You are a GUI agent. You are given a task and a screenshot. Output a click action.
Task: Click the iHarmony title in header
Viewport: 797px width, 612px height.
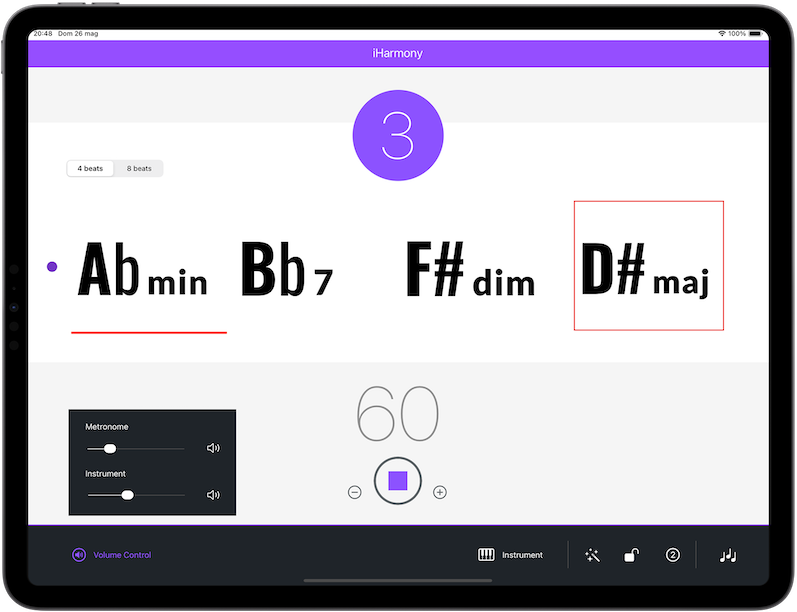point(397,53)
